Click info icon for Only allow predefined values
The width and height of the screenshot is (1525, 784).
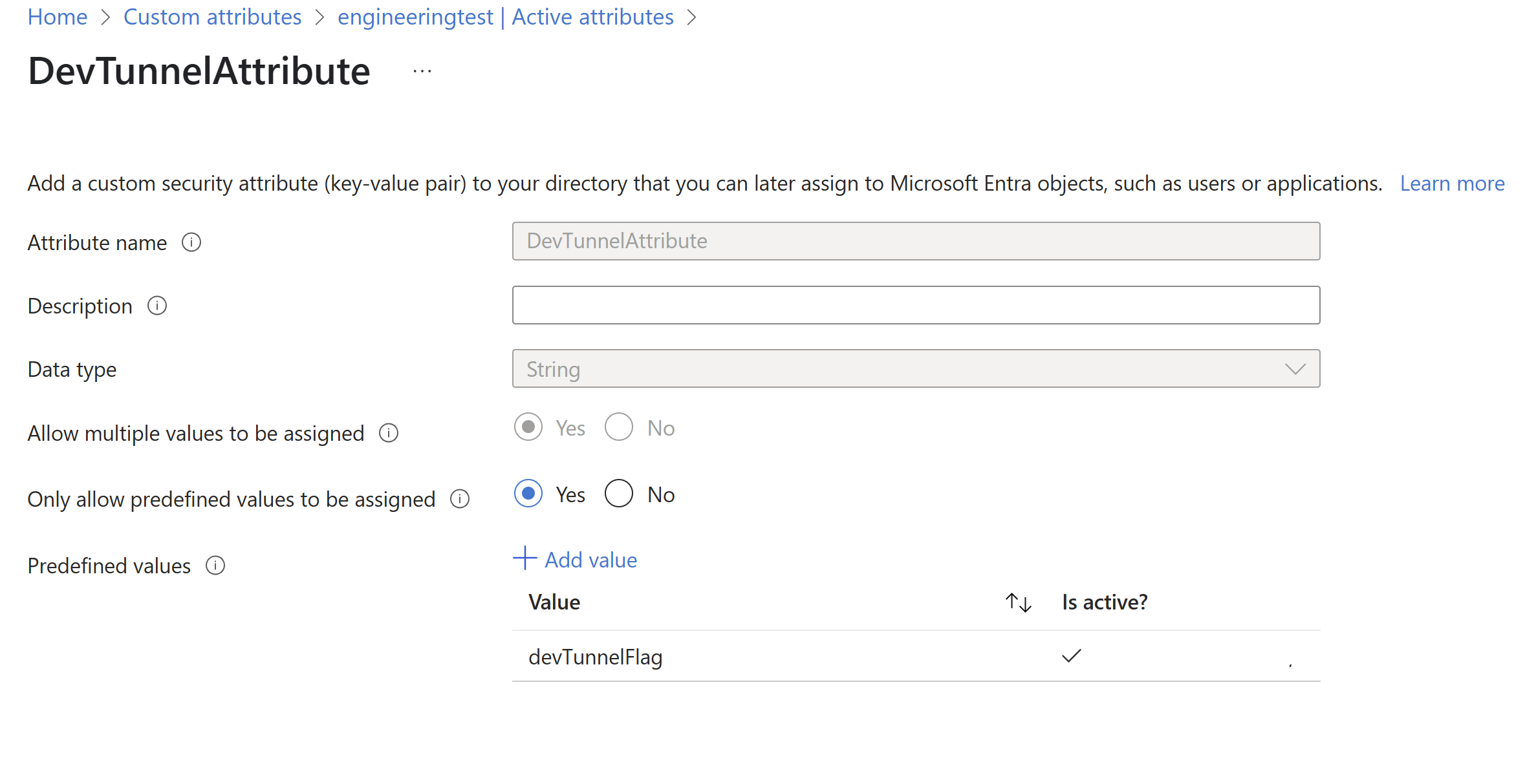[460, 499]
